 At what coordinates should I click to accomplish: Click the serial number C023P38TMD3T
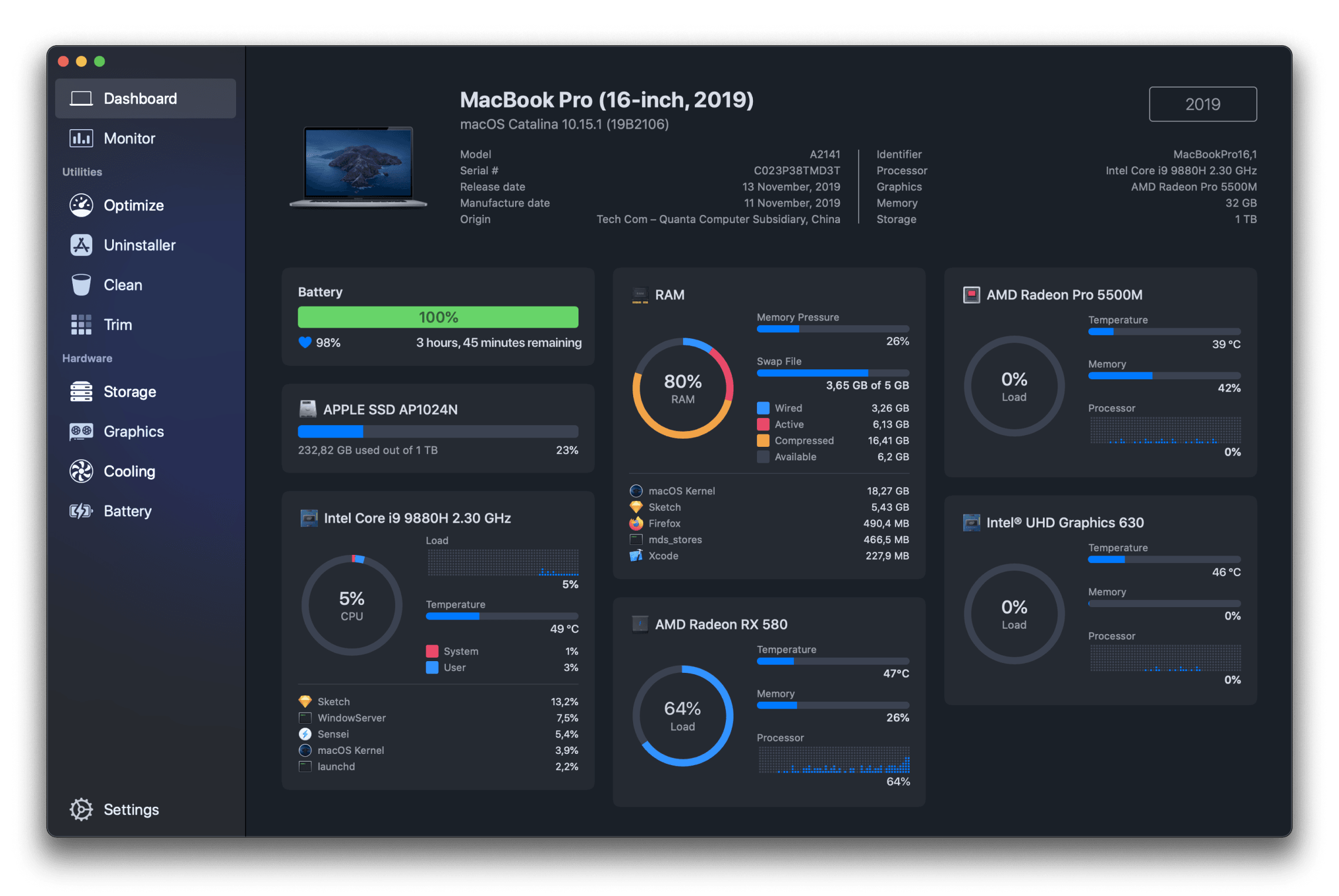point(796,170)
